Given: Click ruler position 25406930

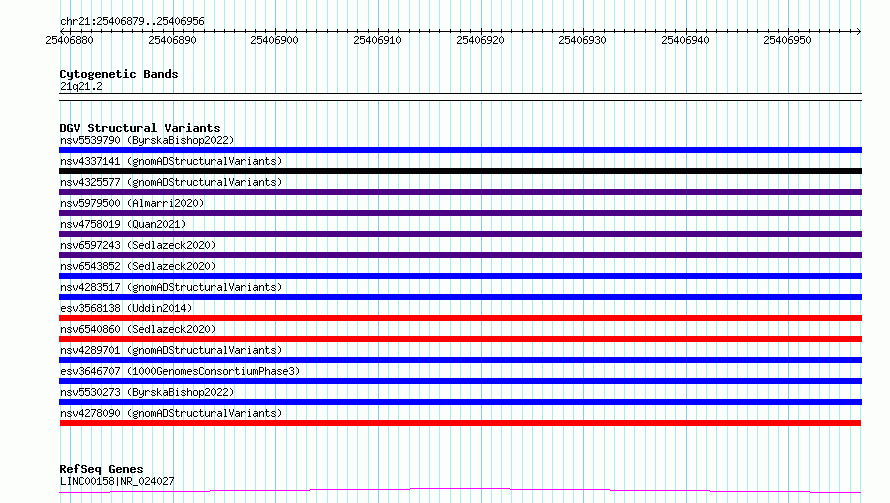Looking at the screenshot, I should click(582, 40).
